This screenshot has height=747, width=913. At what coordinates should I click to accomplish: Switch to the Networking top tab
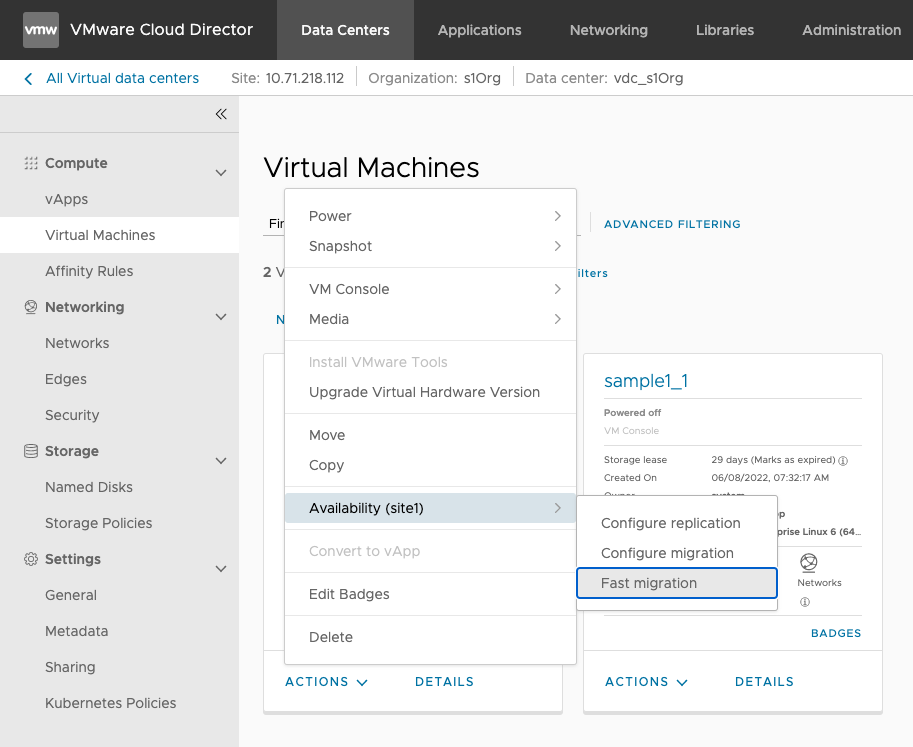pyautogui.click(x=608, y=30)
